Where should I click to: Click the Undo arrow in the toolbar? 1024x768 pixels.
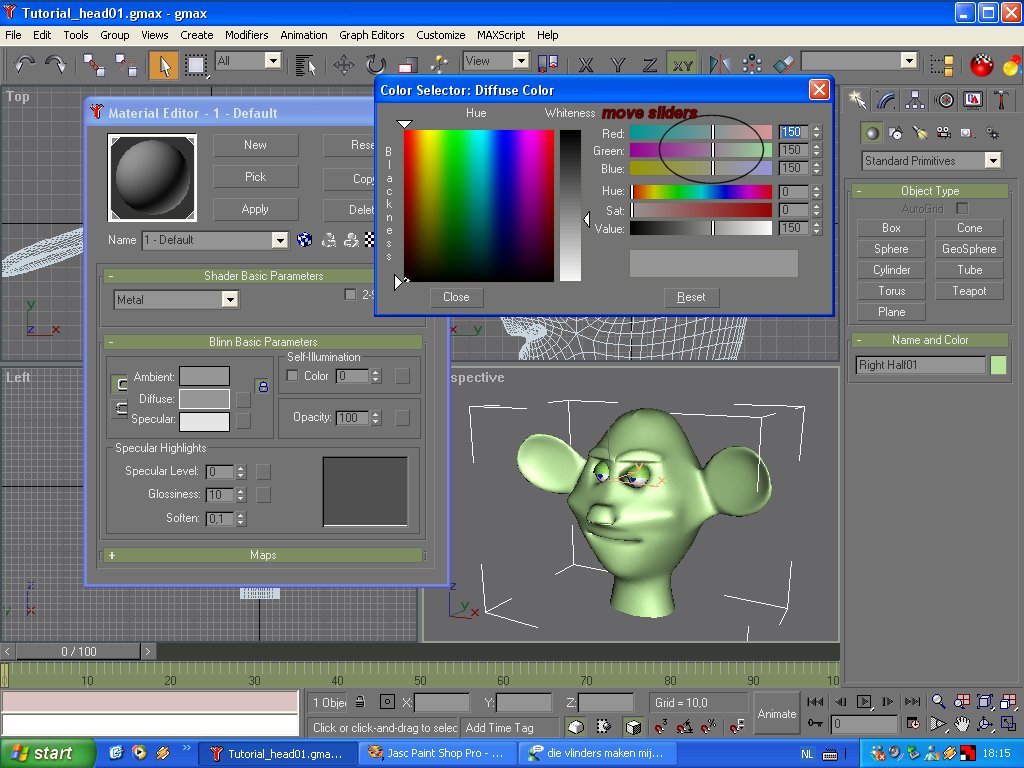[x=24, y=65]
